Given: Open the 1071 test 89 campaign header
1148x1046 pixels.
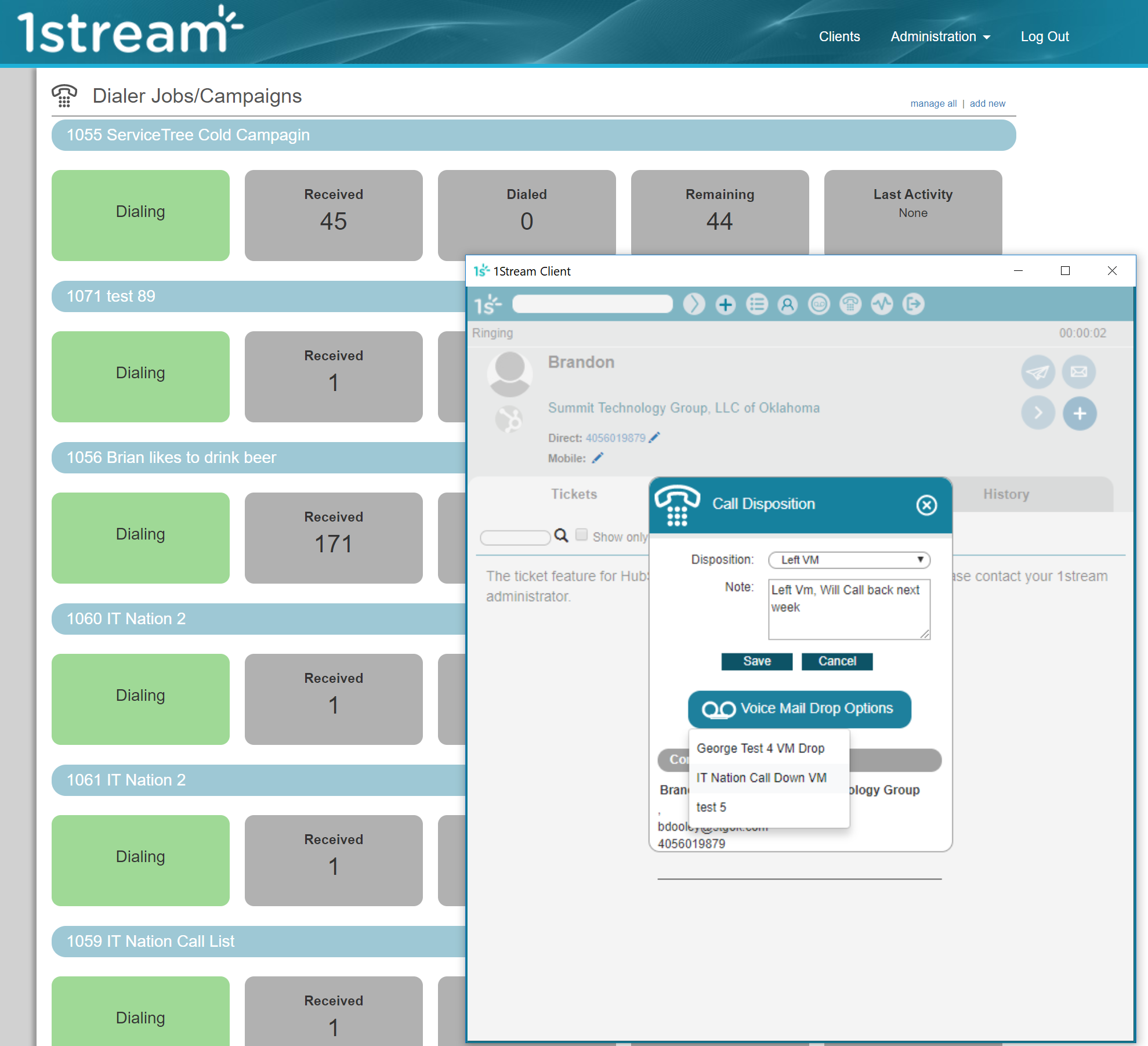Looking at the screenshot, I should [259, 296].
